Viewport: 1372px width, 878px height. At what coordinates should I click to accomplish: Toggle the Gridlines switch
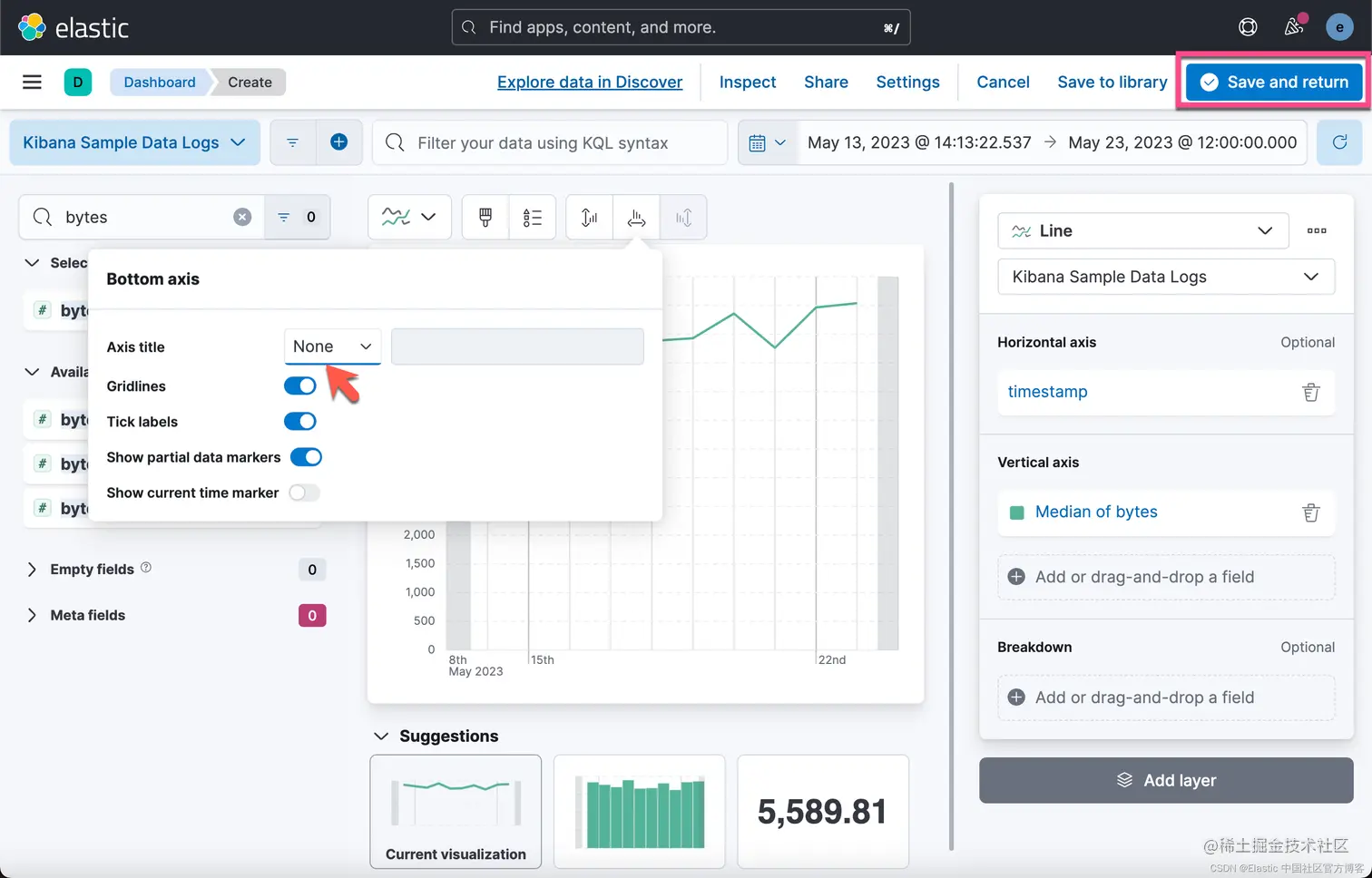[299, 385]
